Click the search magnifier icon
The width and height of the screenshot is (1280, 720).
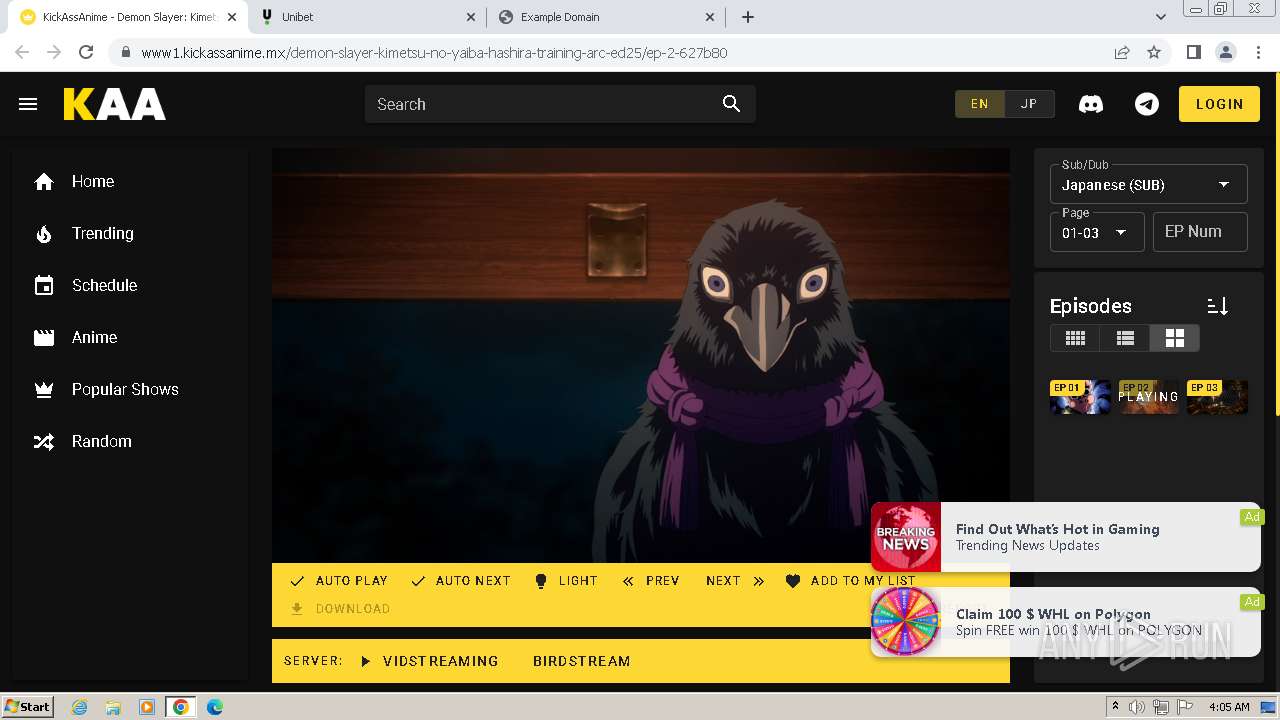(731, 104)
